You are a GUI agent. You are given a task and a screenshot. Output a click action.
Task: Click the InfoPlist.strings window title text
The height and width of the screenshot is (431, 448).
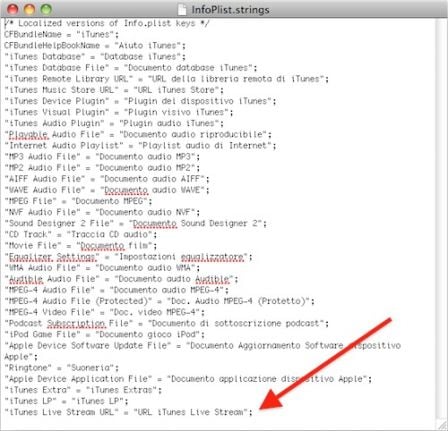[x=230, y=10]
